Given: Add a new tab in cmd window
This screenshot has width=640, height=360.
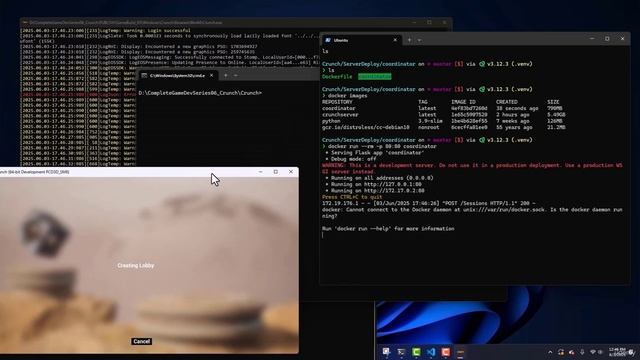Looking at the screenshot, I should 225,76.
